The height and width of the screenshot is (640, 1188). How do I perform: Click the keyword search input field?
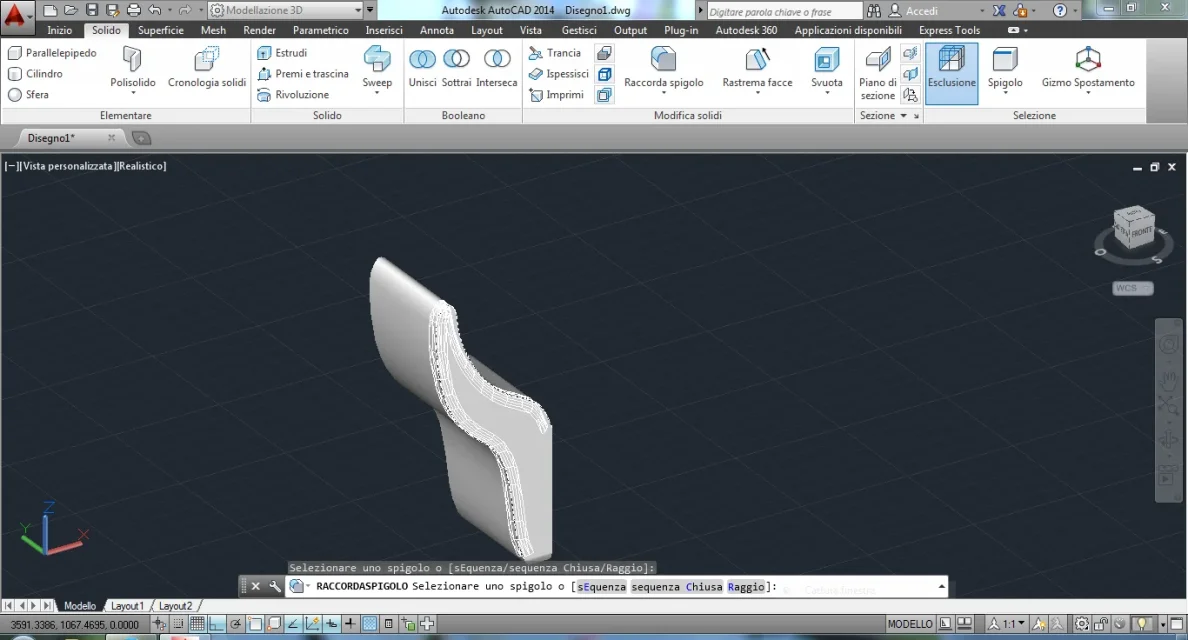[783, 11]
